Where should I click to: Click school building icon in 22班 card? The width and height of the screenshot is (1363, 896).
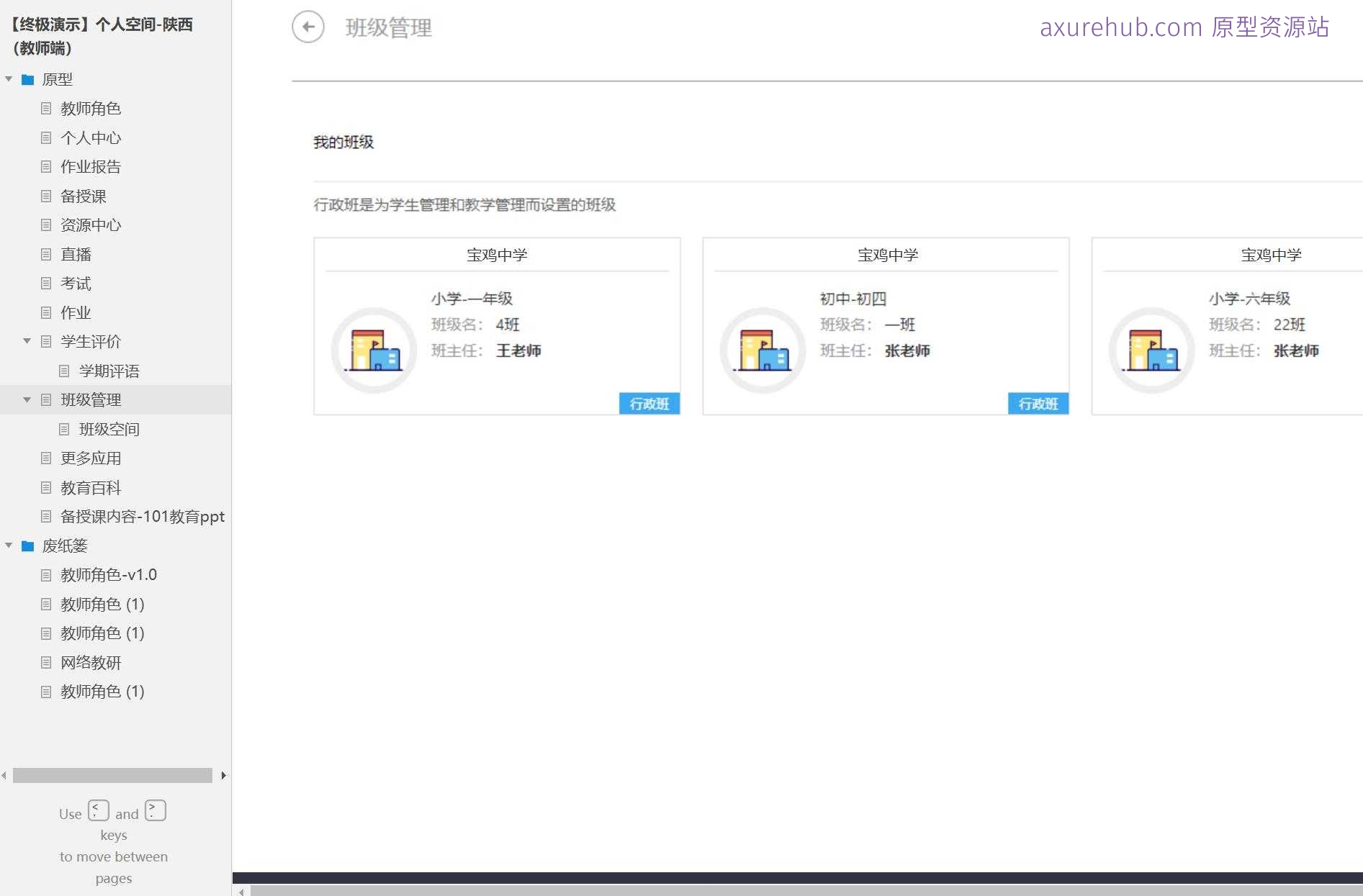[x=1151, y=350]
